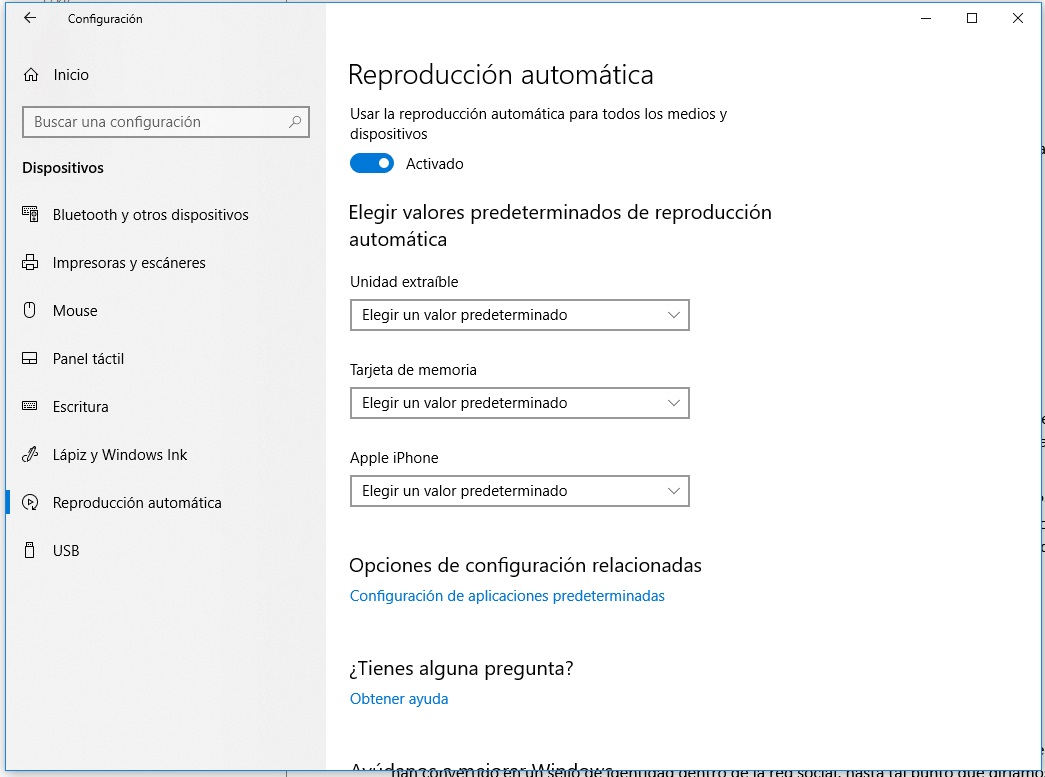Open the Apple iPhone default dropdown
Viewport: 1045px width, 777px height.
pyautogui.click(x=519, y=491)
